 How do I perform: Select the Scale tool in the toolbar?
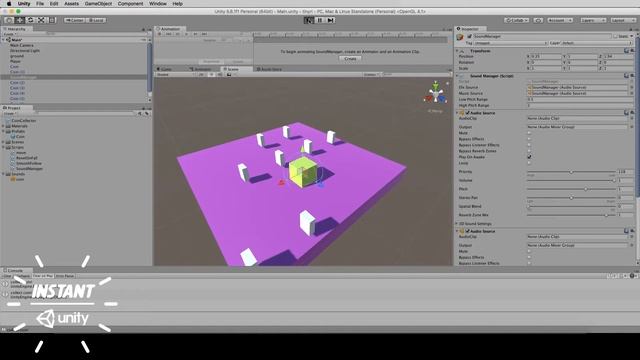point(41,20)
